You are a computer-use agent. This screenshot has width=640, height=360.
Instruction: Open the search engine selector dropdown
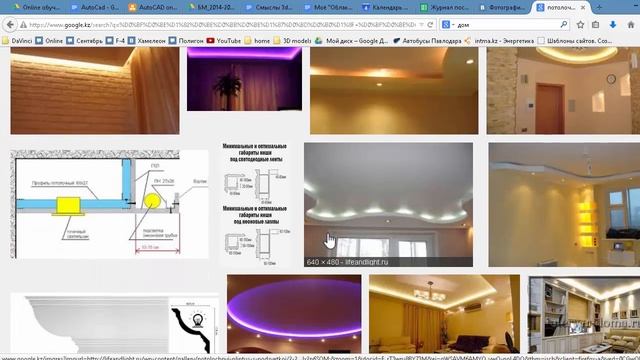[x=448, y=25]
